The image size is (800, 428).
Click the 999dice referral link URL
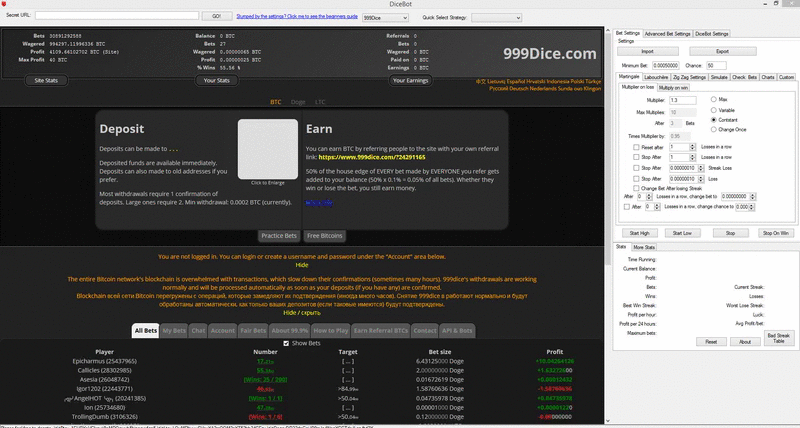tap(372, 157)
